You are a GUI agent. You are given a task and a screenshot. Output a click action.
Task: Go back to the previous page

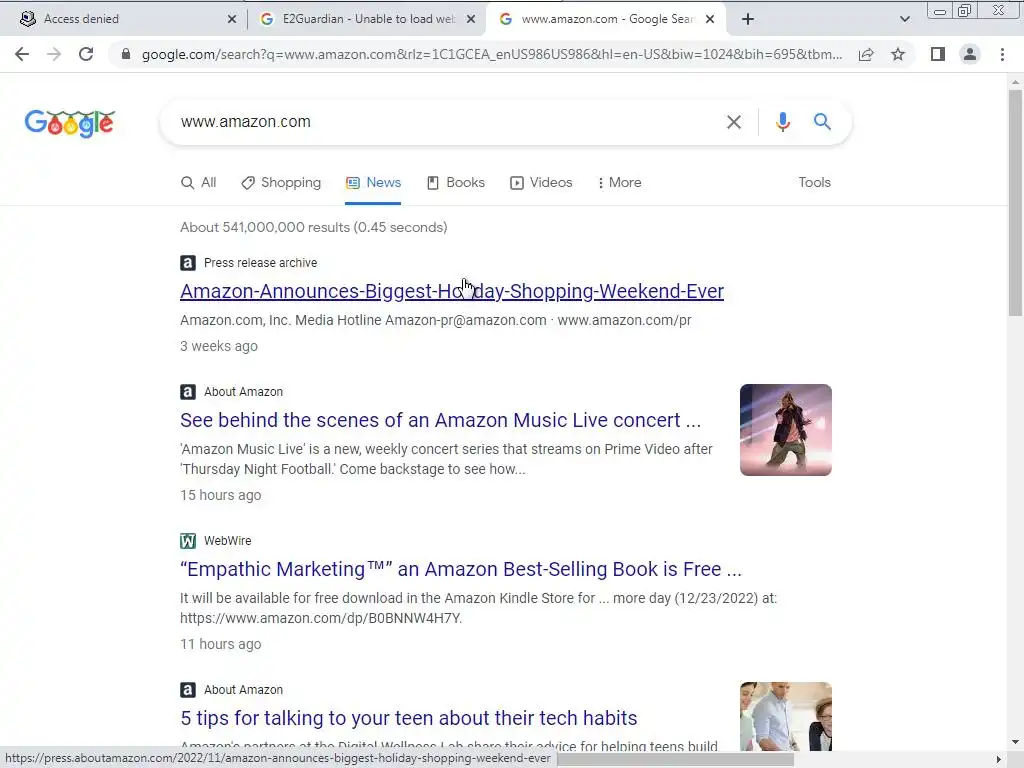pyautogui.click(x=22, y=54)
